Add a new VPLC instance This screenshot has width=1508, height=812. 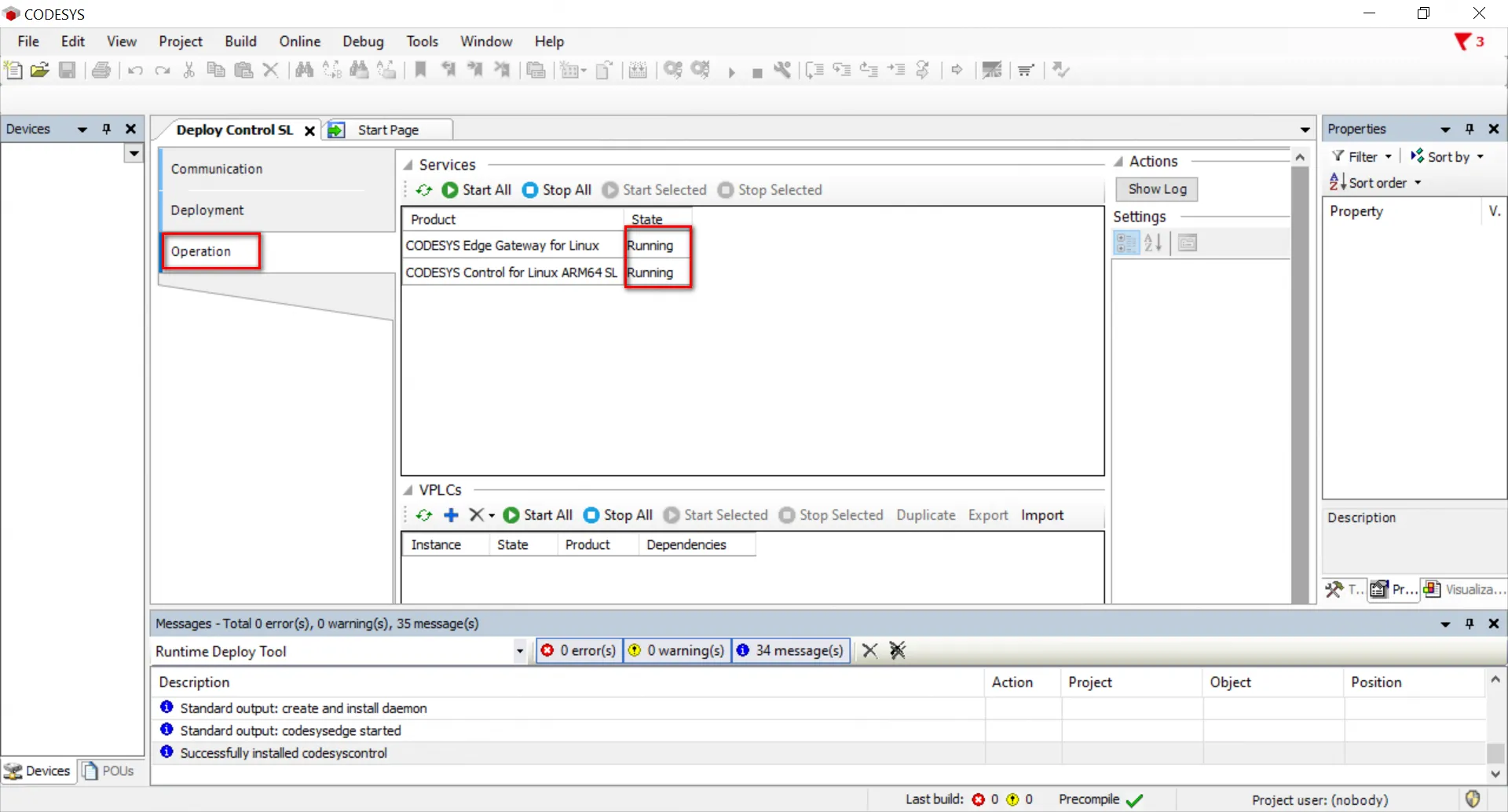[x=451, y=515]
